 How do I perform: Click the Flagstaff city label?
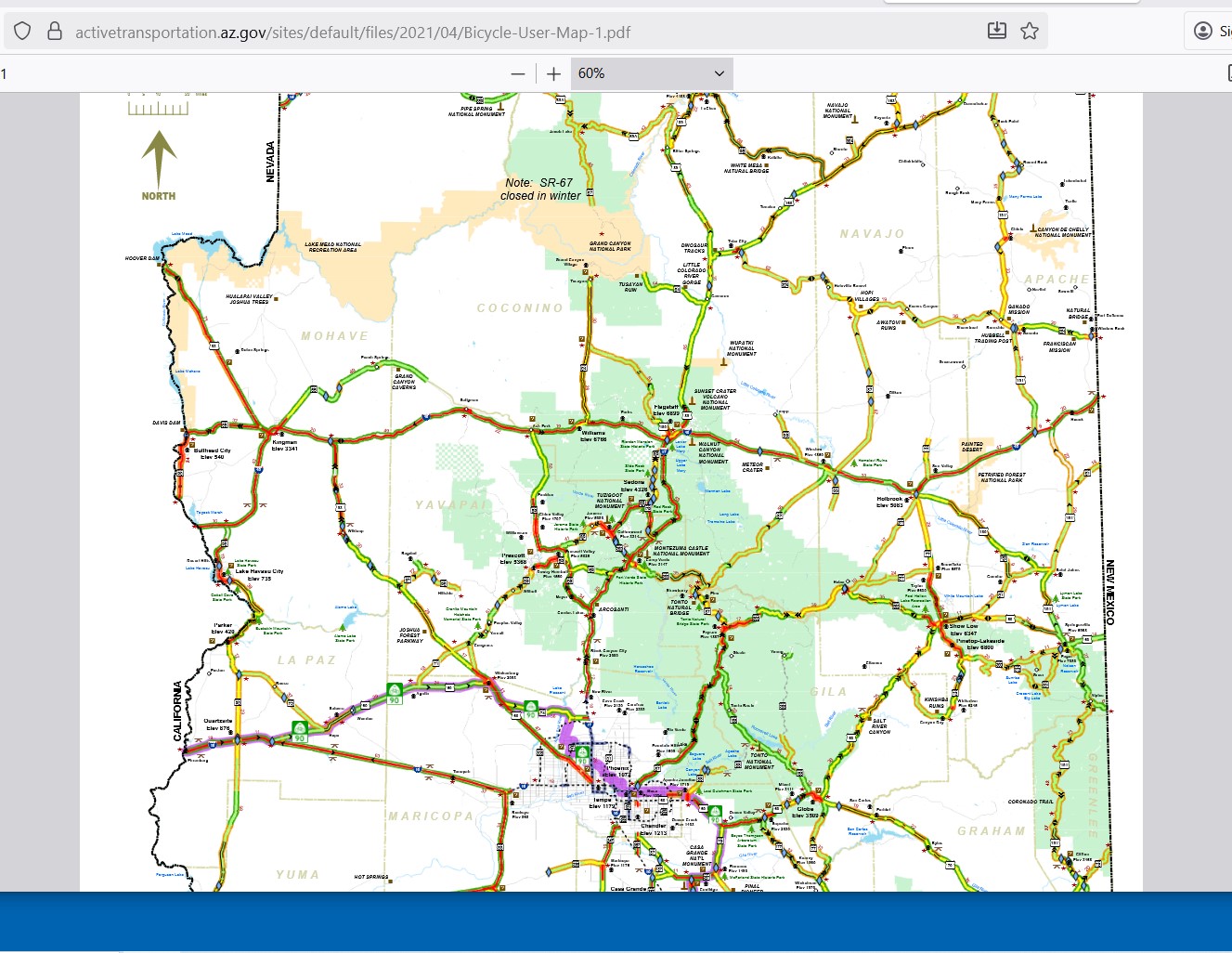tap(667, 410)
